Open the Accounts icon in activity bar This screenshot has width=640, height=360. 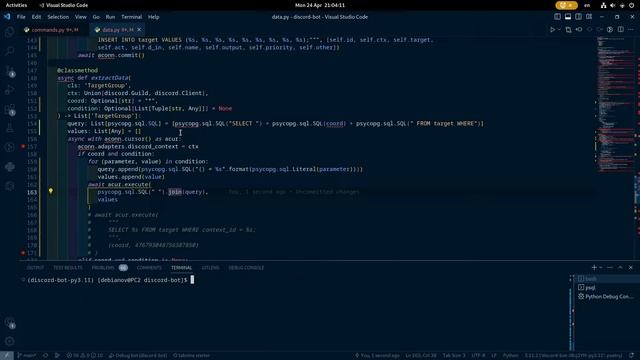tap(9, 322)
